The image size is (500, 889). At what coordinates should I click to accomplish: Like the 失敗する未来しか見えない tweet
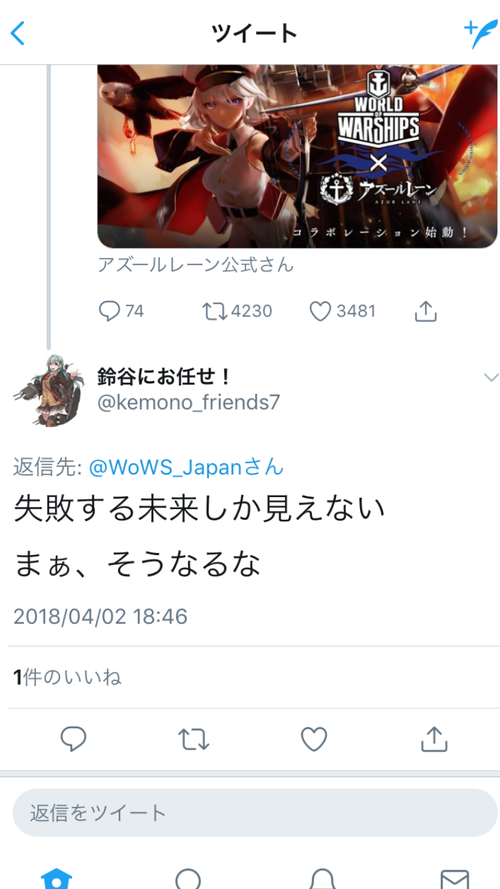[x=314, y=739]
